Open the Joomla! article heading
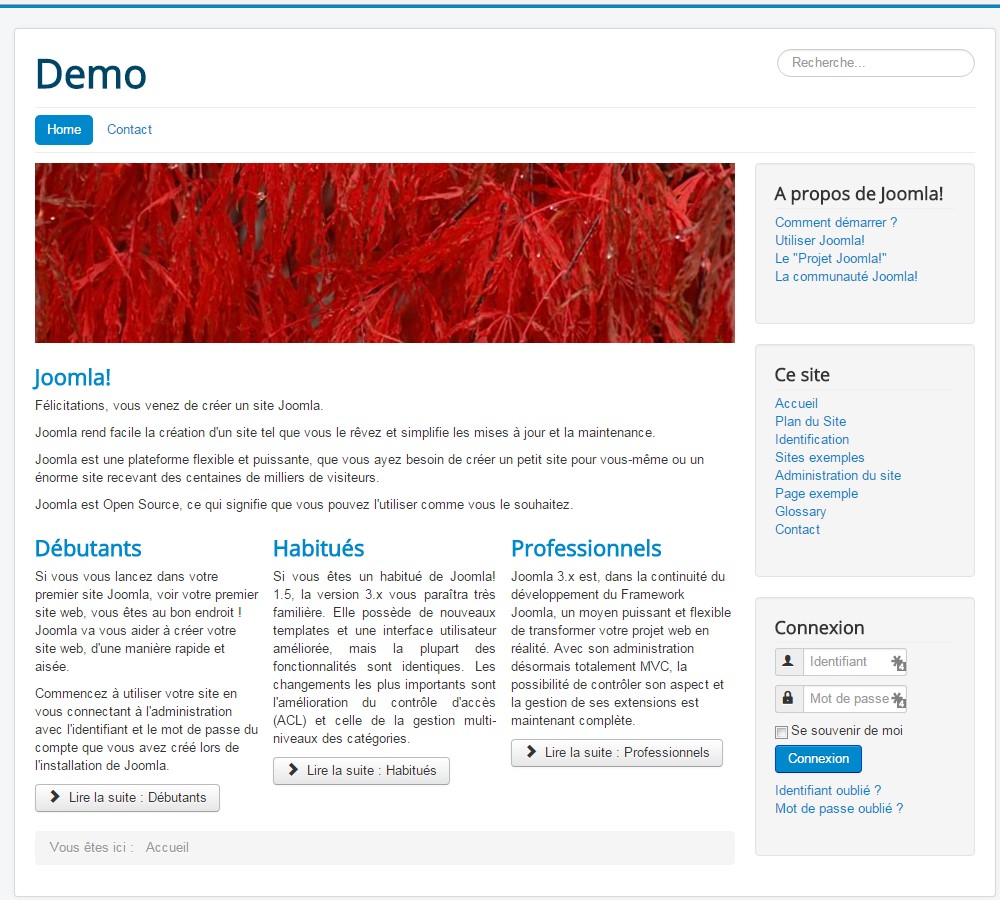The image size is (1000, 900). tap(72, 377)
